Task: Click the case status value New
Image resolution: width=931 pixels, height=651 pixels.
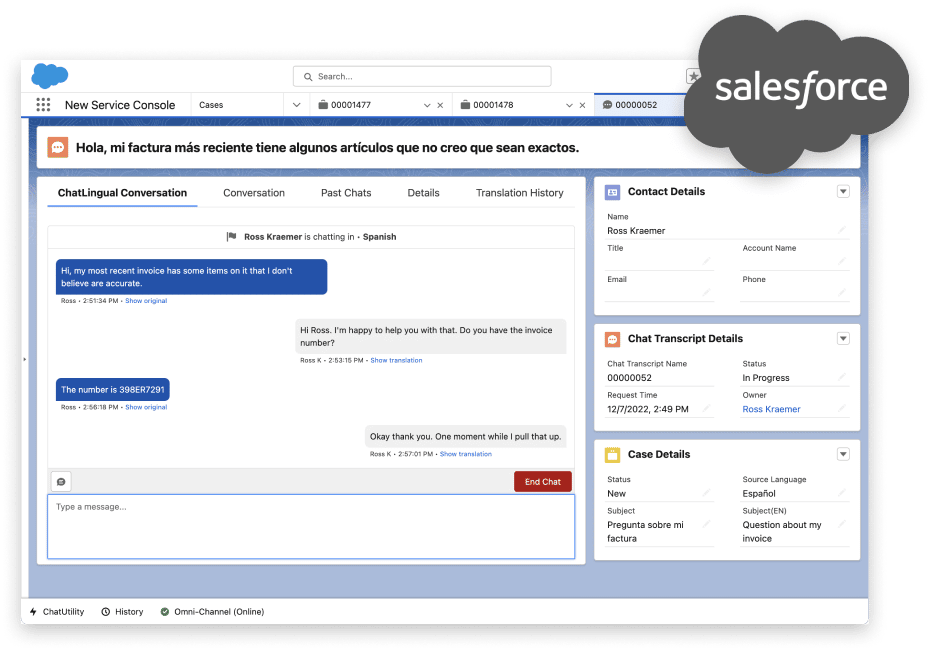Action: tap(616, 494)
